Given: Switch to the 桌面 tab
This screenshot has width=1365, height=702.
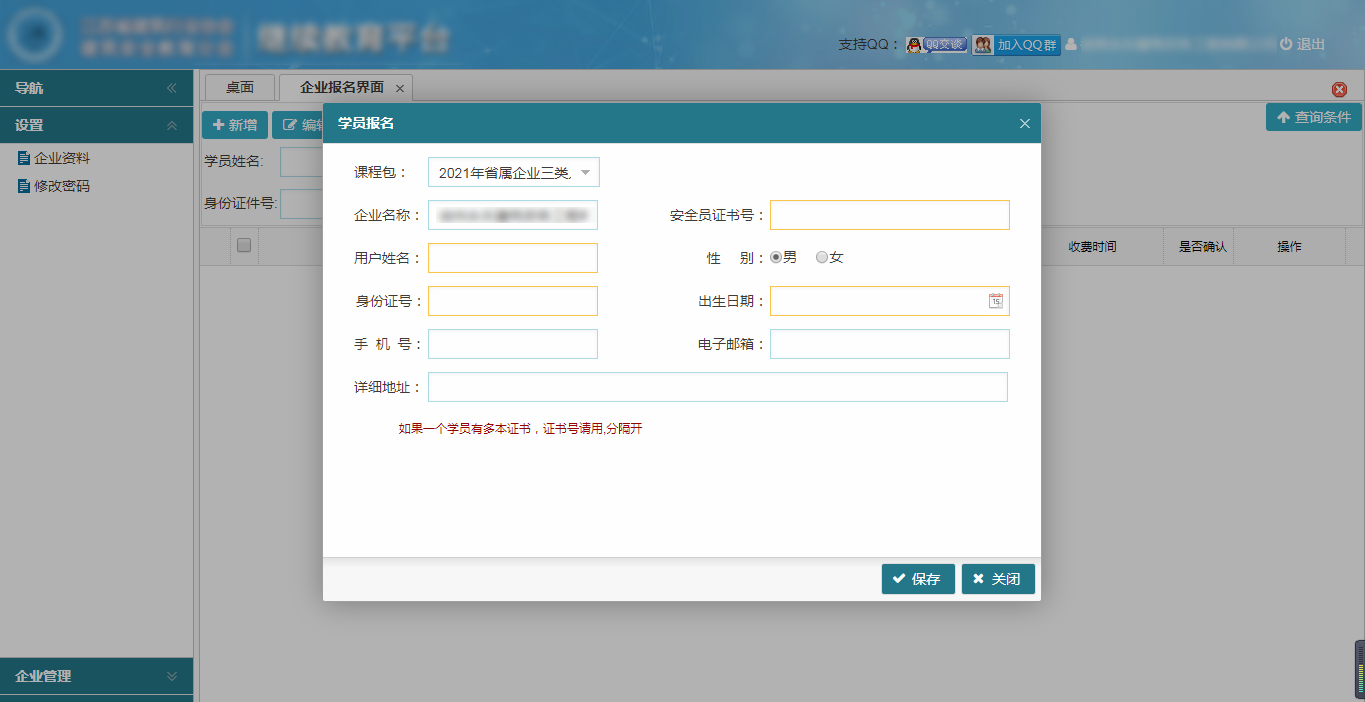Looking at the screenshot, I should click(x=239, y=88).
